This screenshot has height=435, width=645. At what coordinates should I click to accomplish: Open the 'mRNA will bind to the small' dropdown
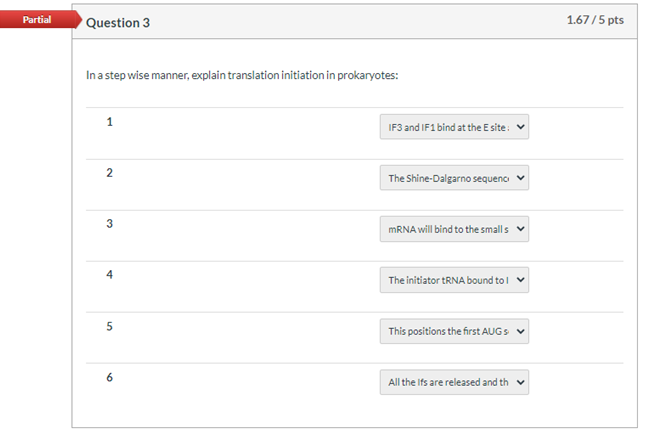454,230
